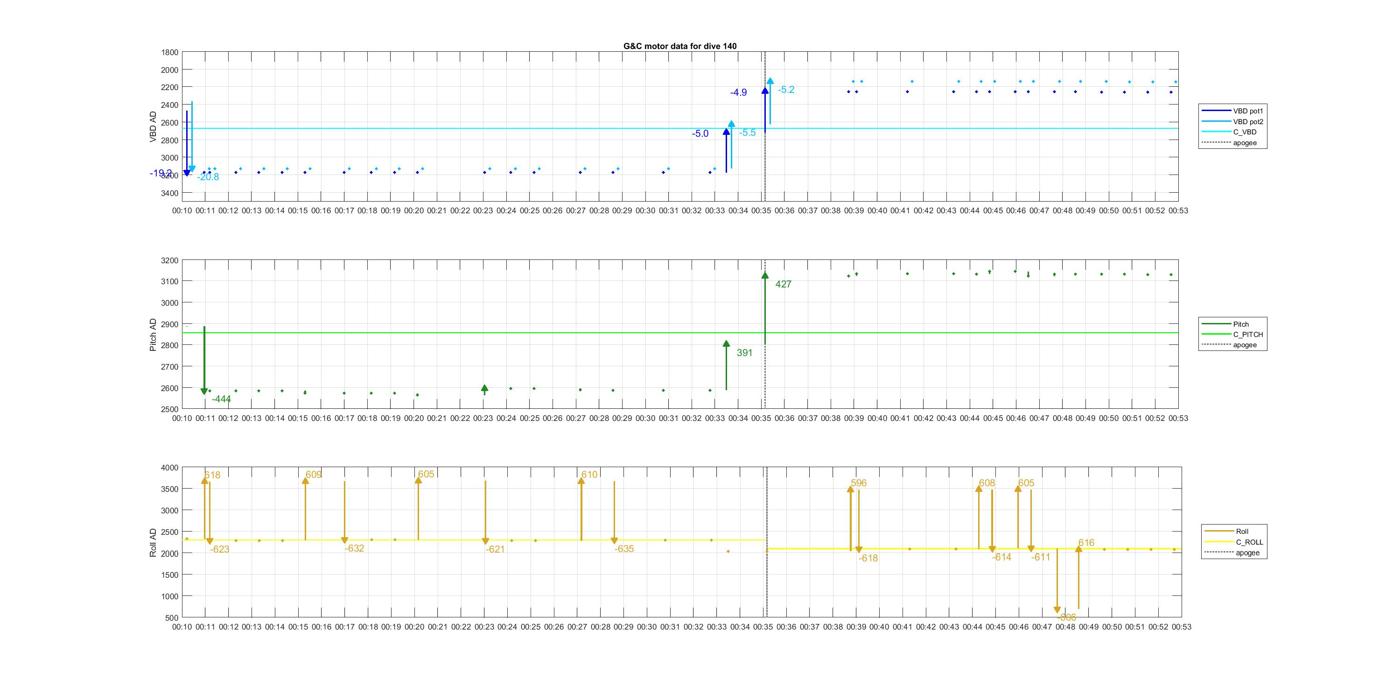Click the "Roll AD" y-axis label
The image size is (1400, 693).
point(154,542)
